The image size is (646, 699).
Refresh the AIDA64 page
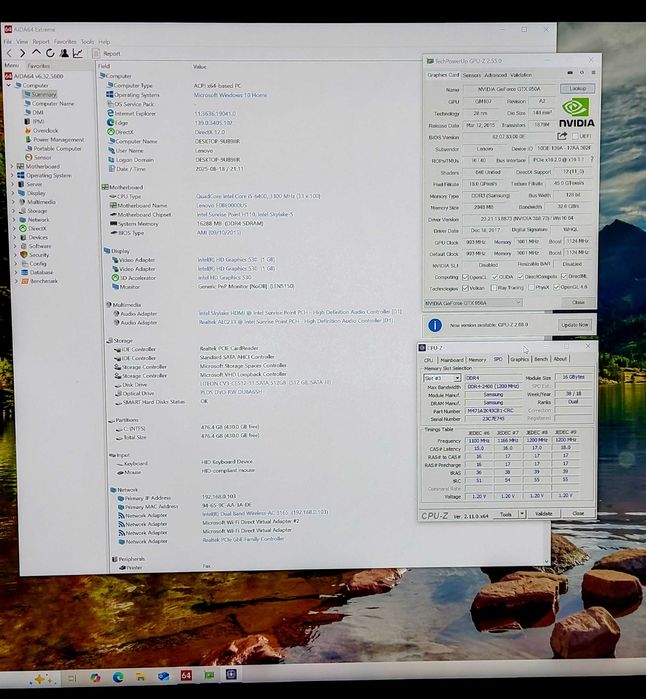coord(50,53)
